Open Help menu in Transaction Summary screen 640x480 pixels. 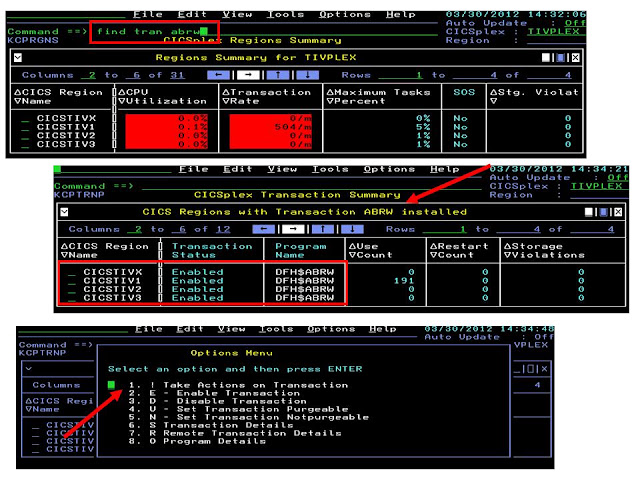click(x=444, y=169)
